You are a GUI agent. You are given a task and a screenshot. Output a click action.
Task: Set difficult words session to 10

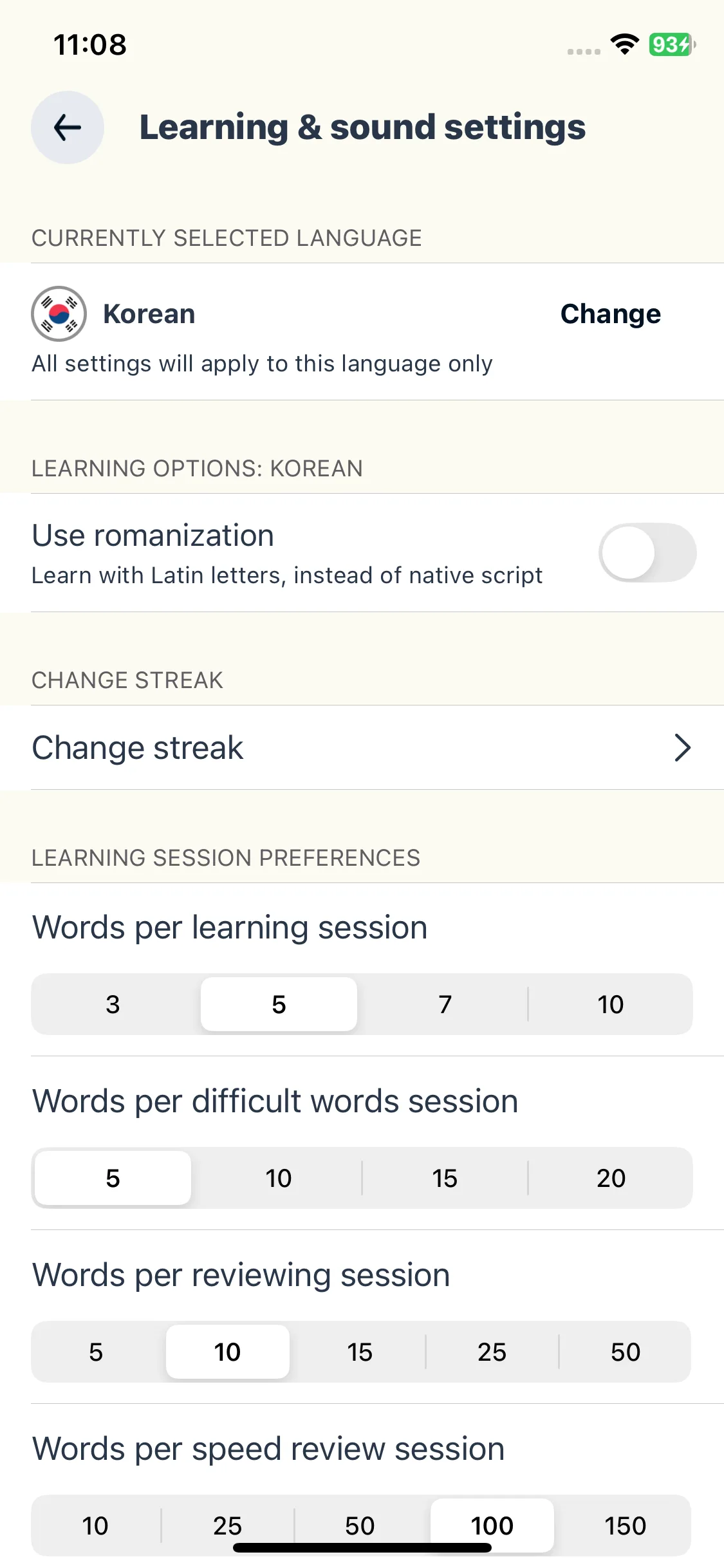(x=279, y=1178)
